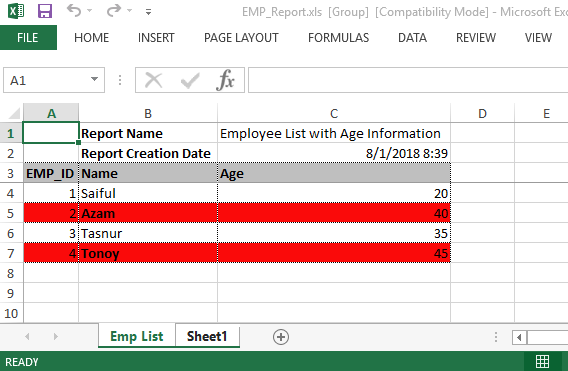Image resolution: width=568 pixels, height=371 pixels.
Task: Open the FILE tab
Action: coord(28,38)
